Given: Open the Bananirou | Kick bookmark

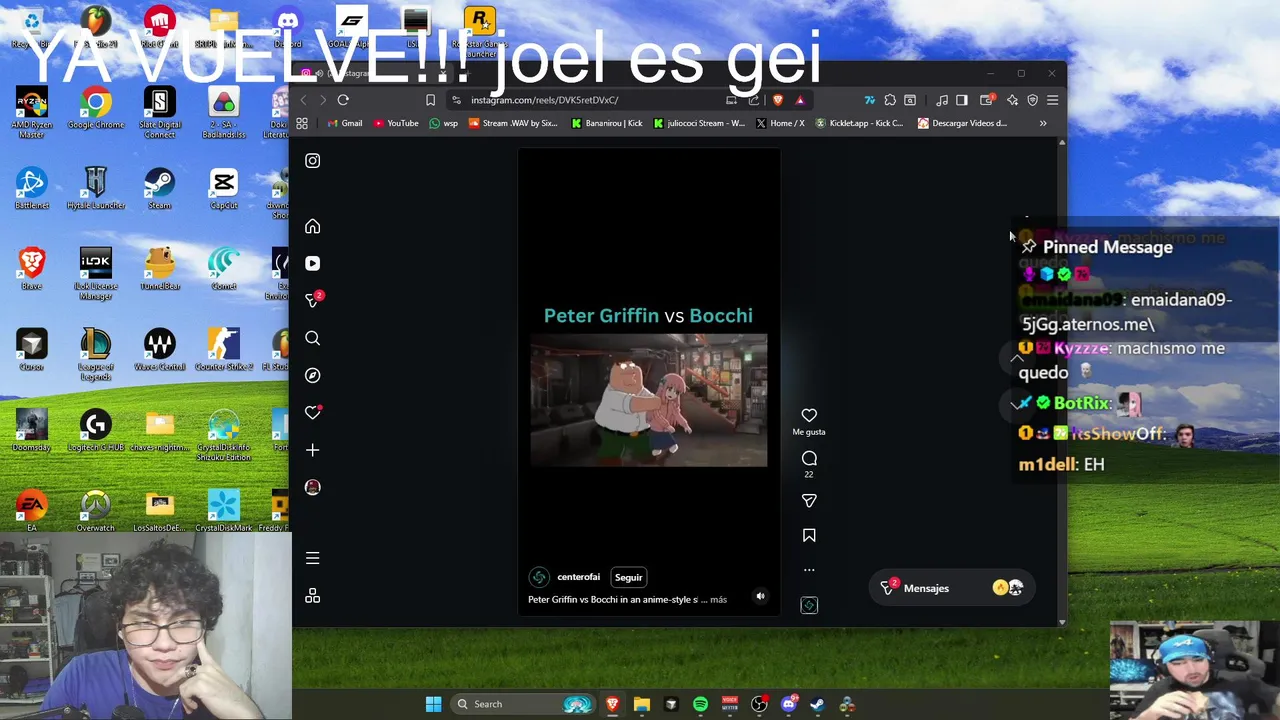Looking at the screenshot, I should [x=606, y=123].
